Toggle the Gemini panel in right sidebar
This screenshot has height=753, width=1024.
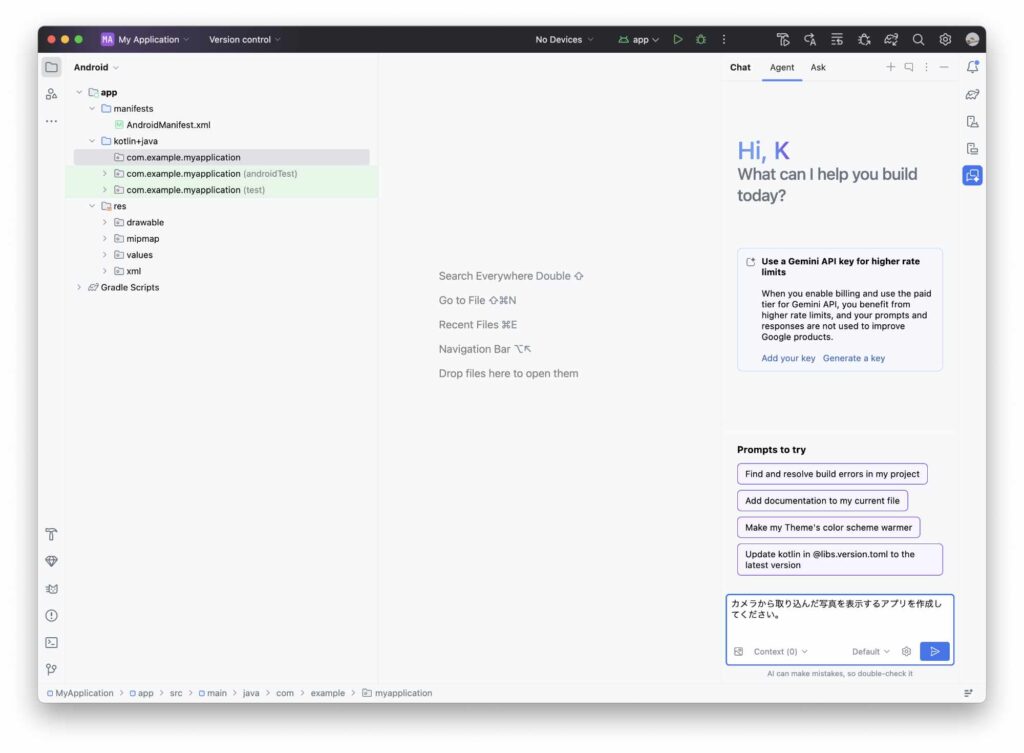(972, 176)
